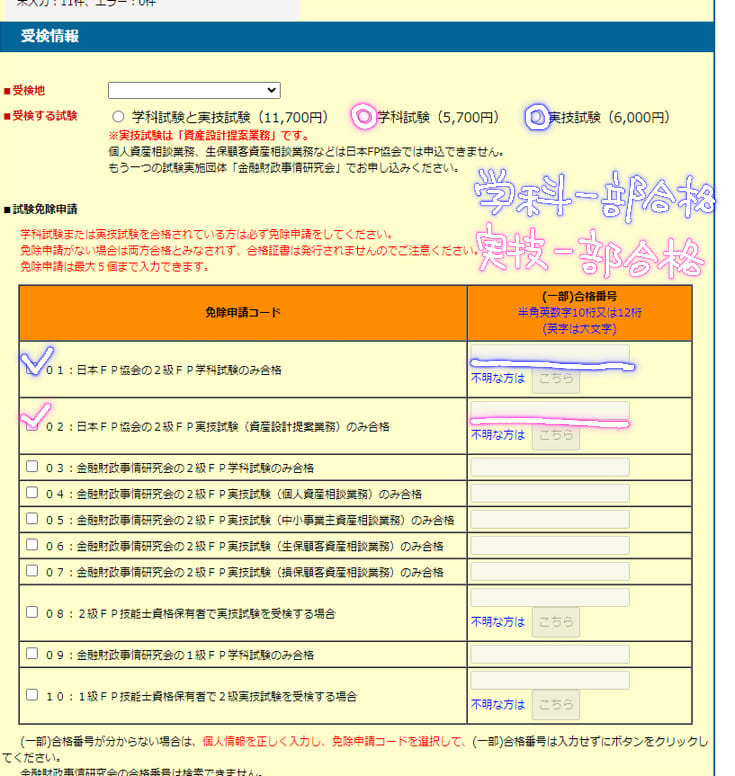Click pass number field for code 03

[x=550, y=467]
